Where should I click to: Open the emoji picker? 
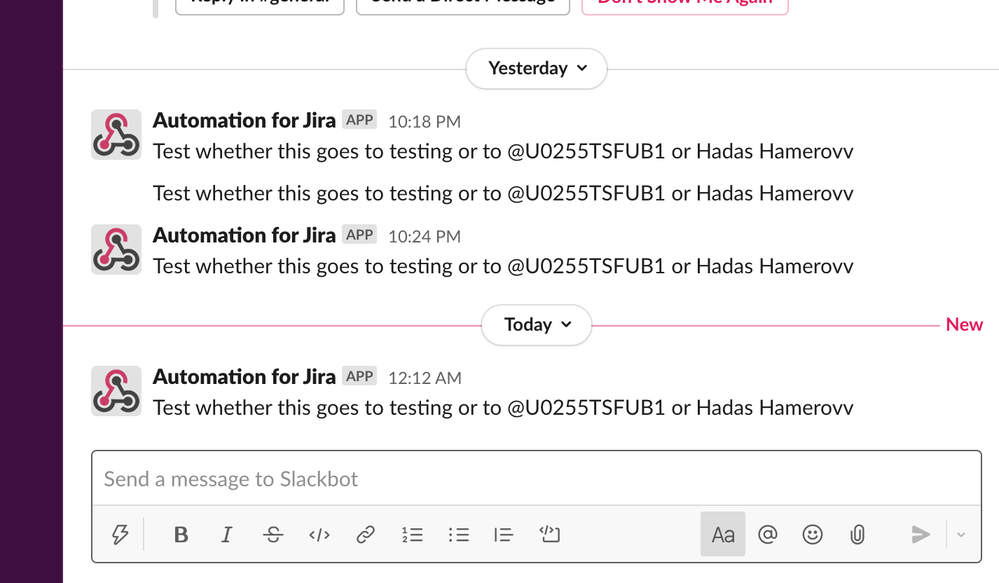pyautogui.click(x=812, y=534)
